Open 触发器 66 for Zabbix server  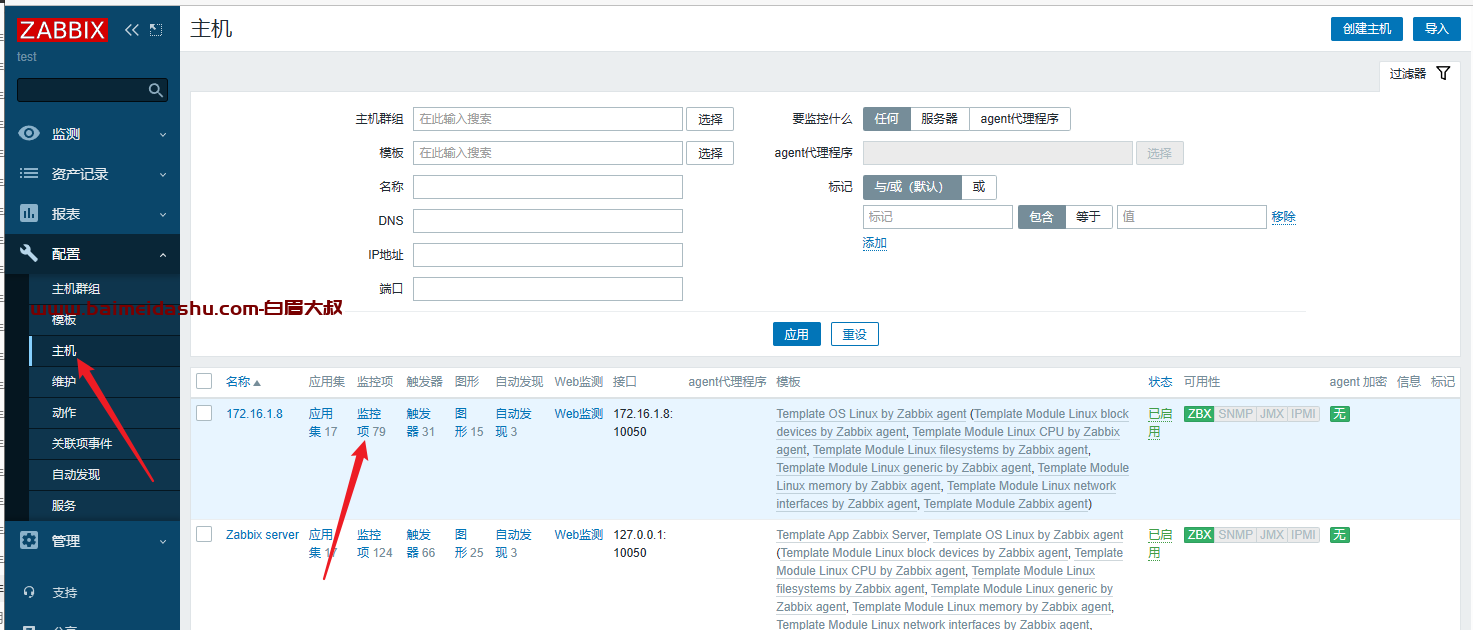coord(421,544)
